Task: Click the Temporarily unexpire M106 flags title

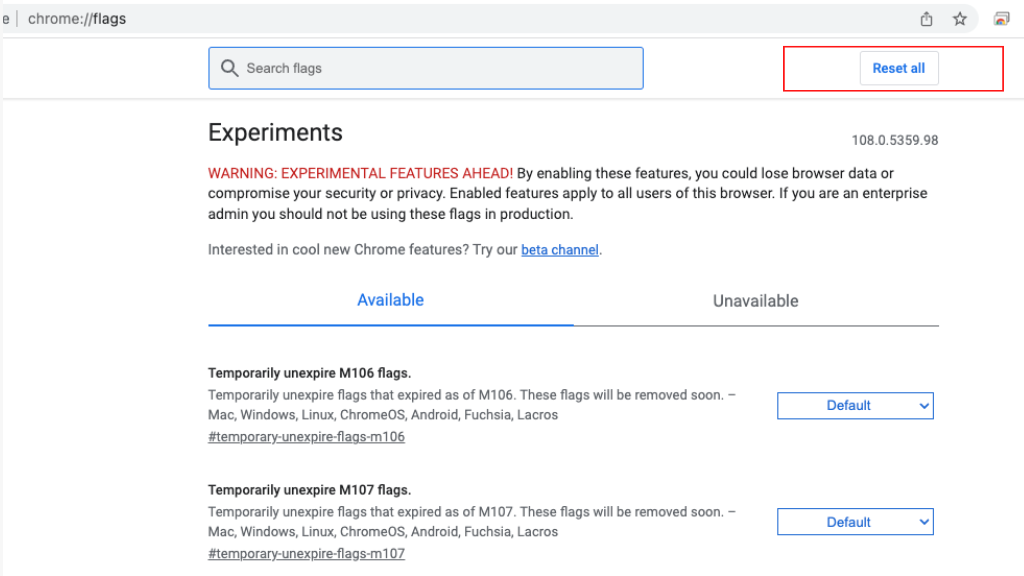Action: [309, 372]
